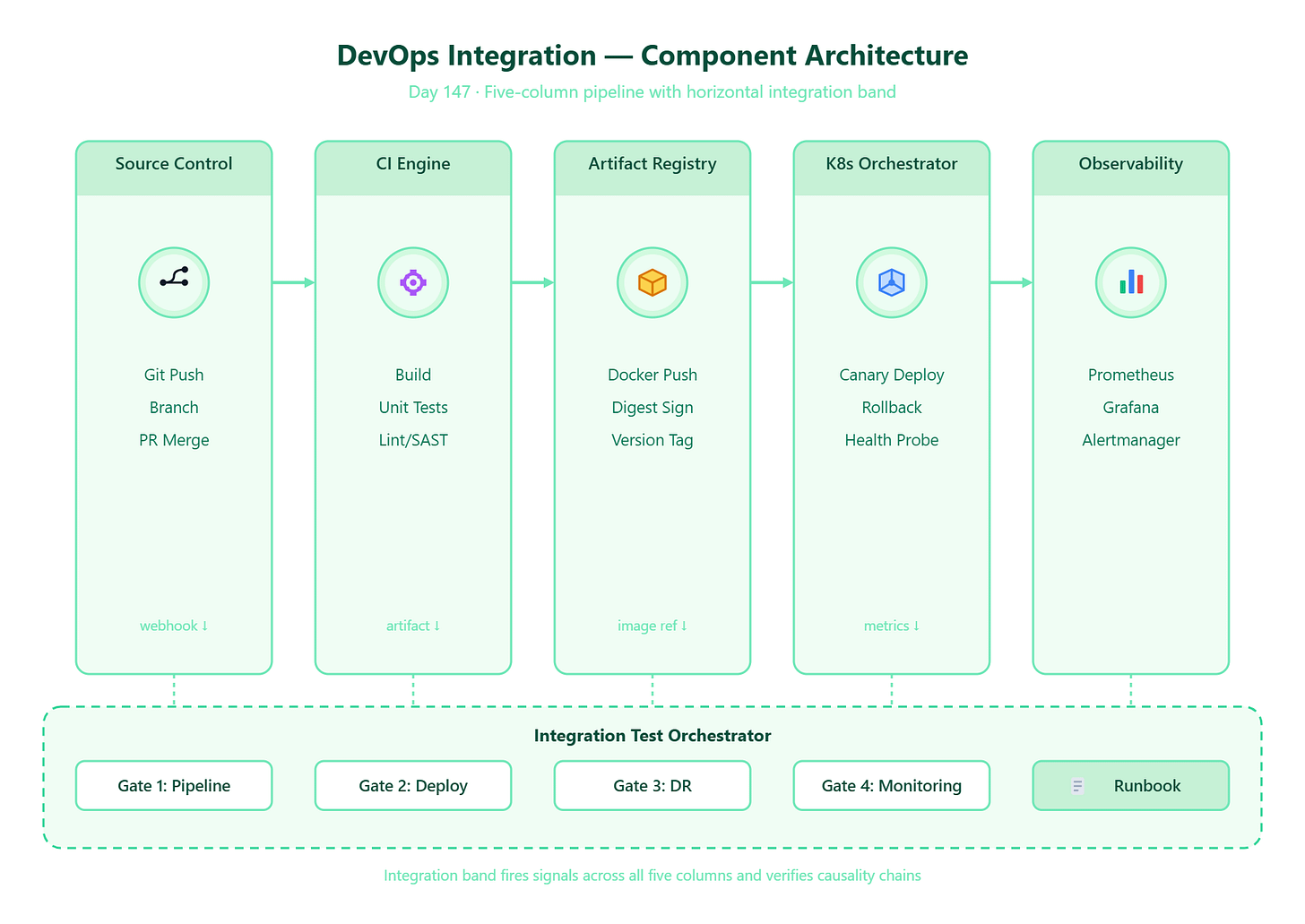Click the Observability bar chart icon
Image resolution: width=1305 pixels, height=924 pixels.
point(1131,282)
